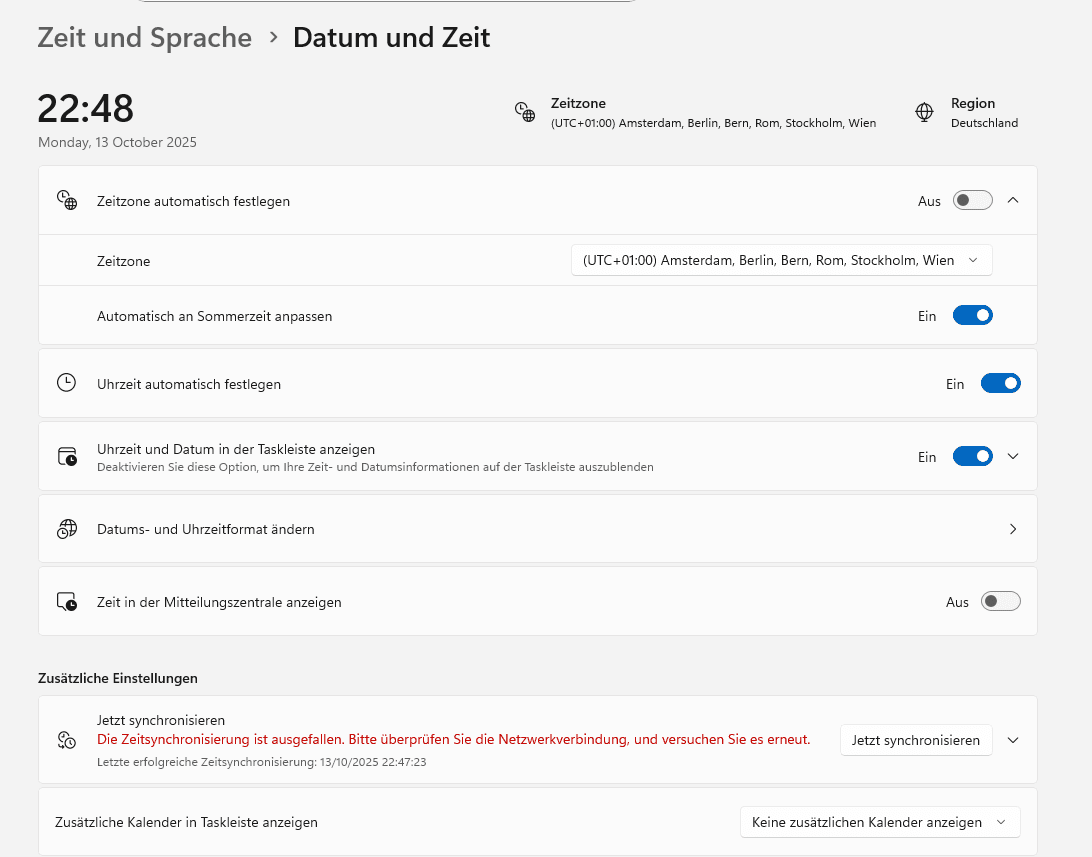
Task: Enable Zeitzone automatisch festlegen toggle
Action: [x=972, y=201]
